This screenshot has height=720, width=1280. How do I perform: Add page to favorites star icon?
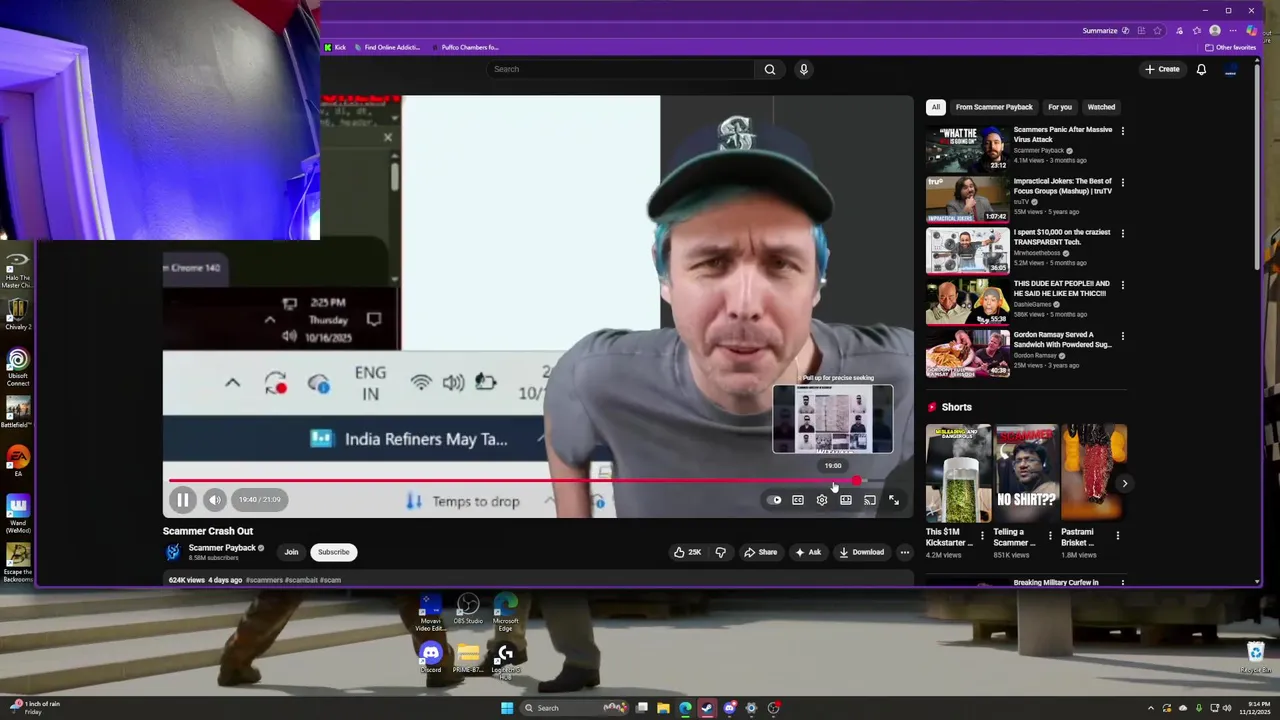coord(1157,31)
